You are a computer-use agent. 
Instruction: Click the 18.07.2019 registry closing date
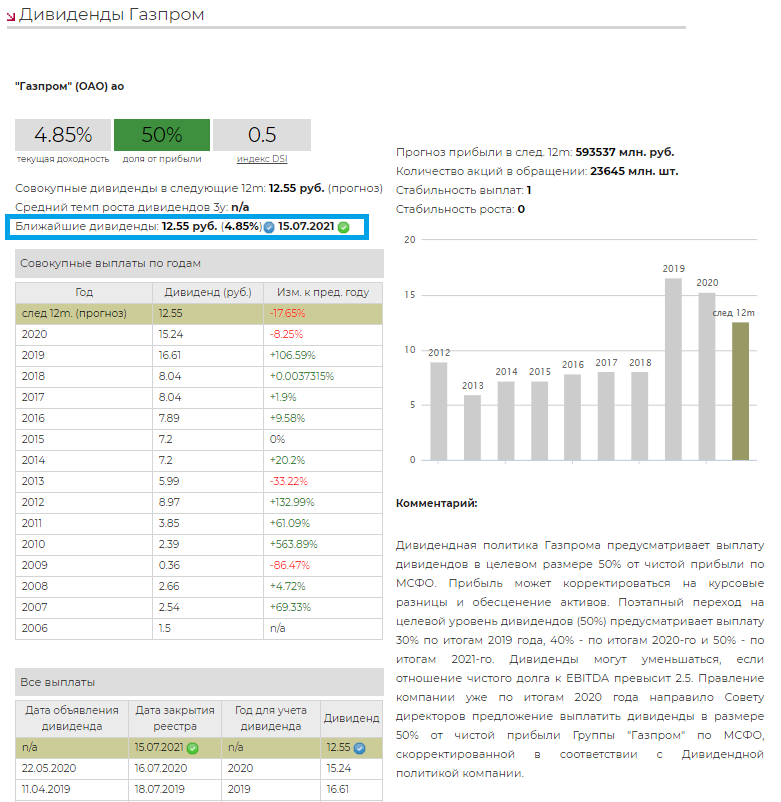(160, 789)
